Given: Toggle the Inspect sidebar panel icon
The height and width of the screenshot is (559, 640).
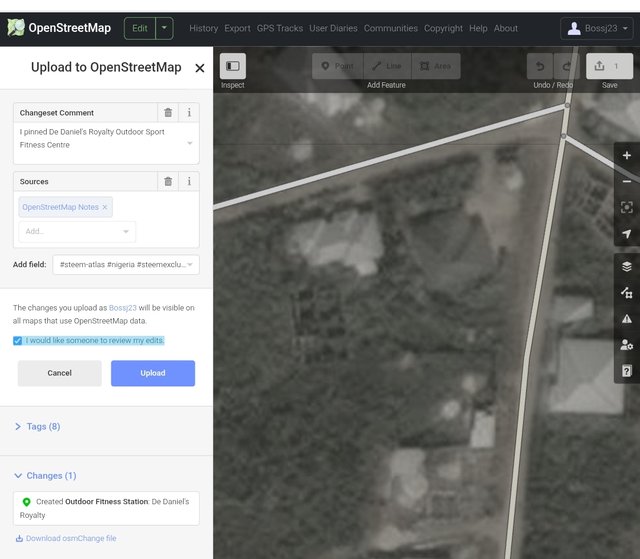Looking at the screenshot, I should click(x=233, y=66).
